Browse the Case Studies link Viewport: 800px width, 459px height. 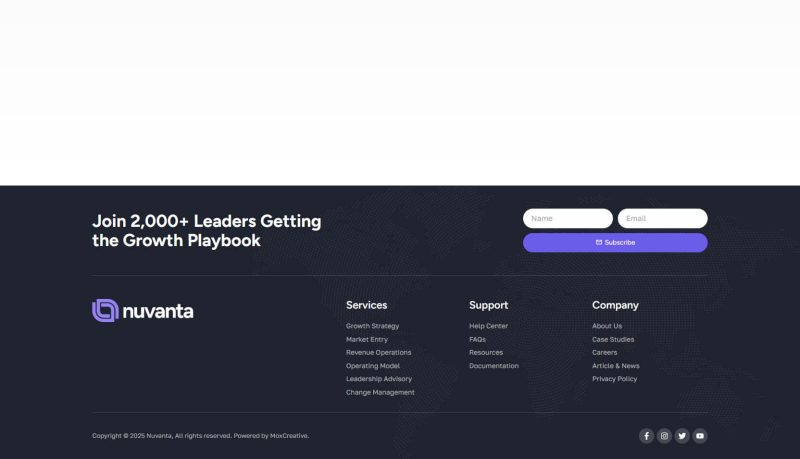613,339
